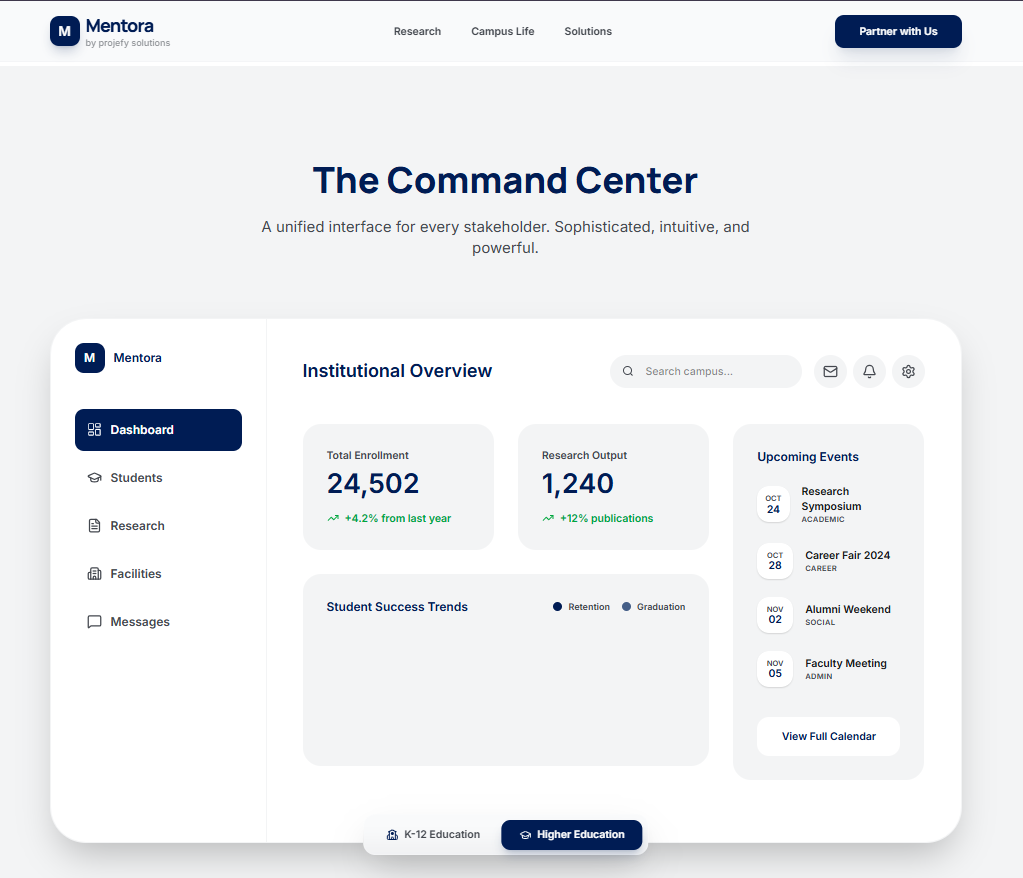This screenshot has width=1023, height=878.
Task: Click the Oct 28 date badge
Action: pos(775,561)
